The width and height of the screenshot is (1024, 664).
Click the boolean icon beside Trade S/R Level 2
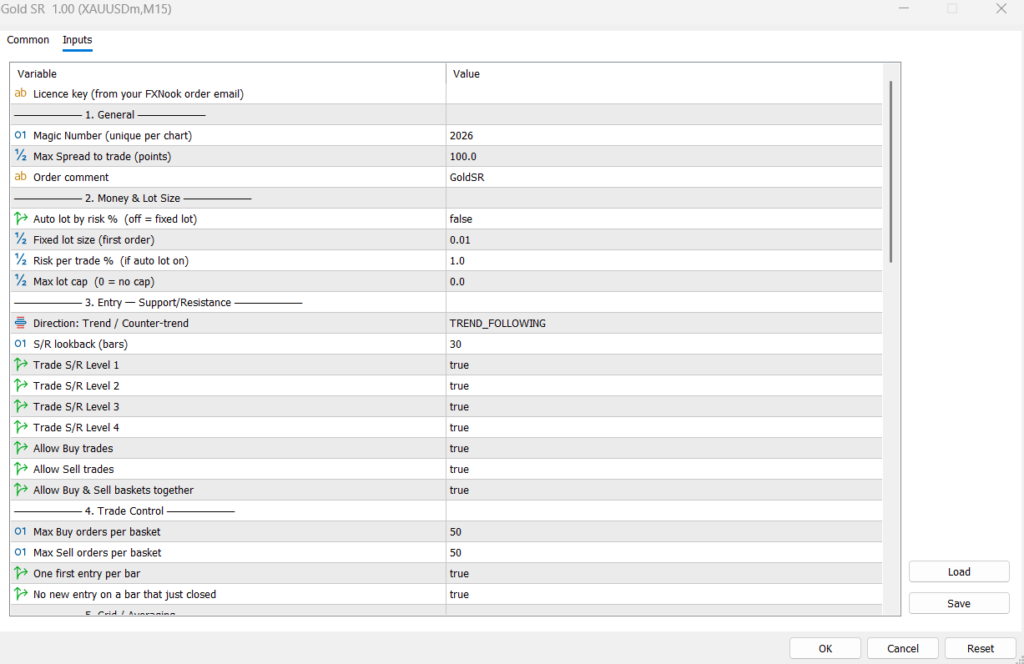coord(20,385)
